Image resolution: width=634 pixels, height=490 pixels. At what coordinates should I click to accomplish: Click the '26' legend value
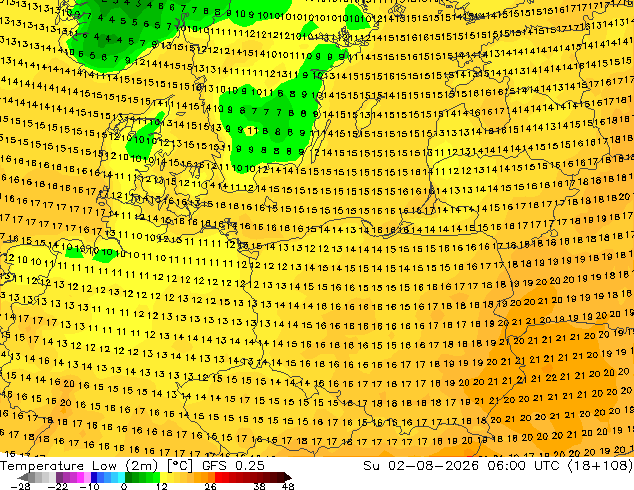210,486
